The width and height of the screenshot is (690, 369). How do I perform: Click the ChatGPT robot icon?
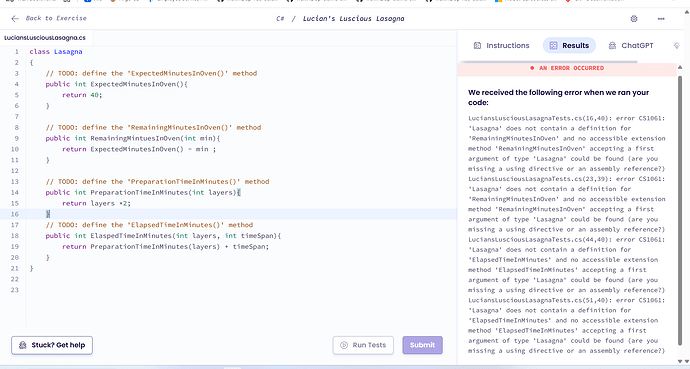click(612, 45)
